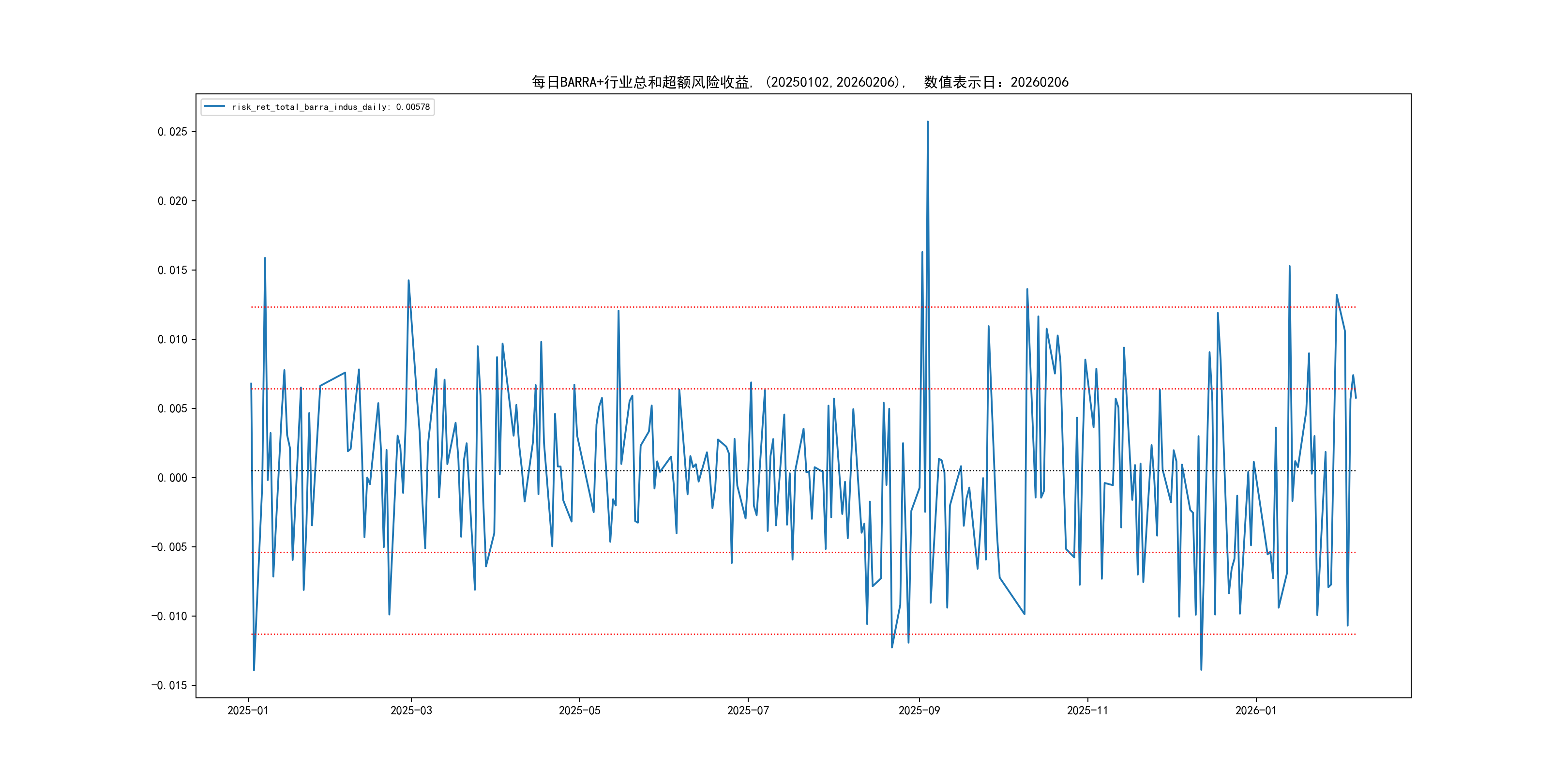1568x784 pixels.
Task: Click the 2025-05 x-axis date label
Action: coord(579,710)
